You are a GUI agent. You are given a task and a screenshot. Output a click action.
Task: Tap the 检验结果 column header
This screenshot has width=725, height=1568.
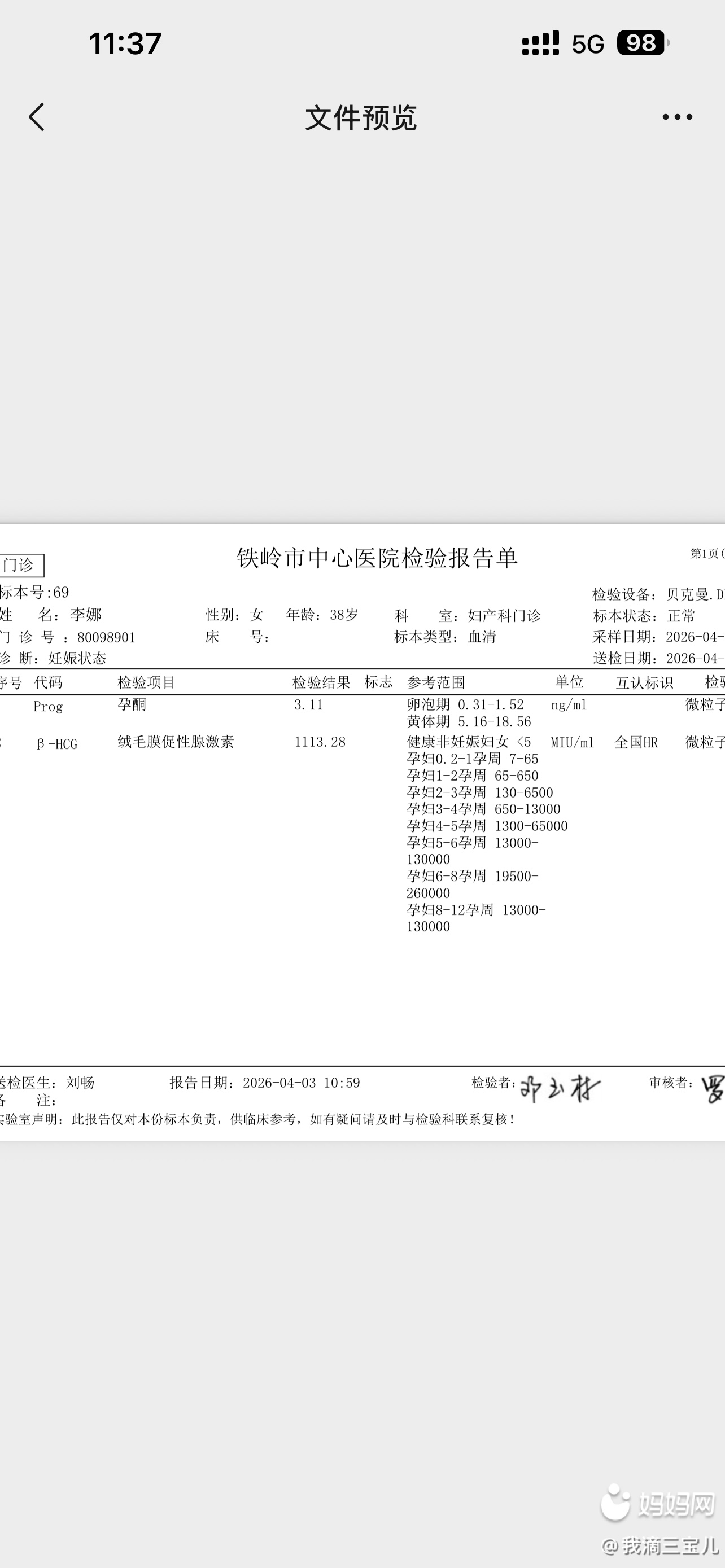(321, 682)
